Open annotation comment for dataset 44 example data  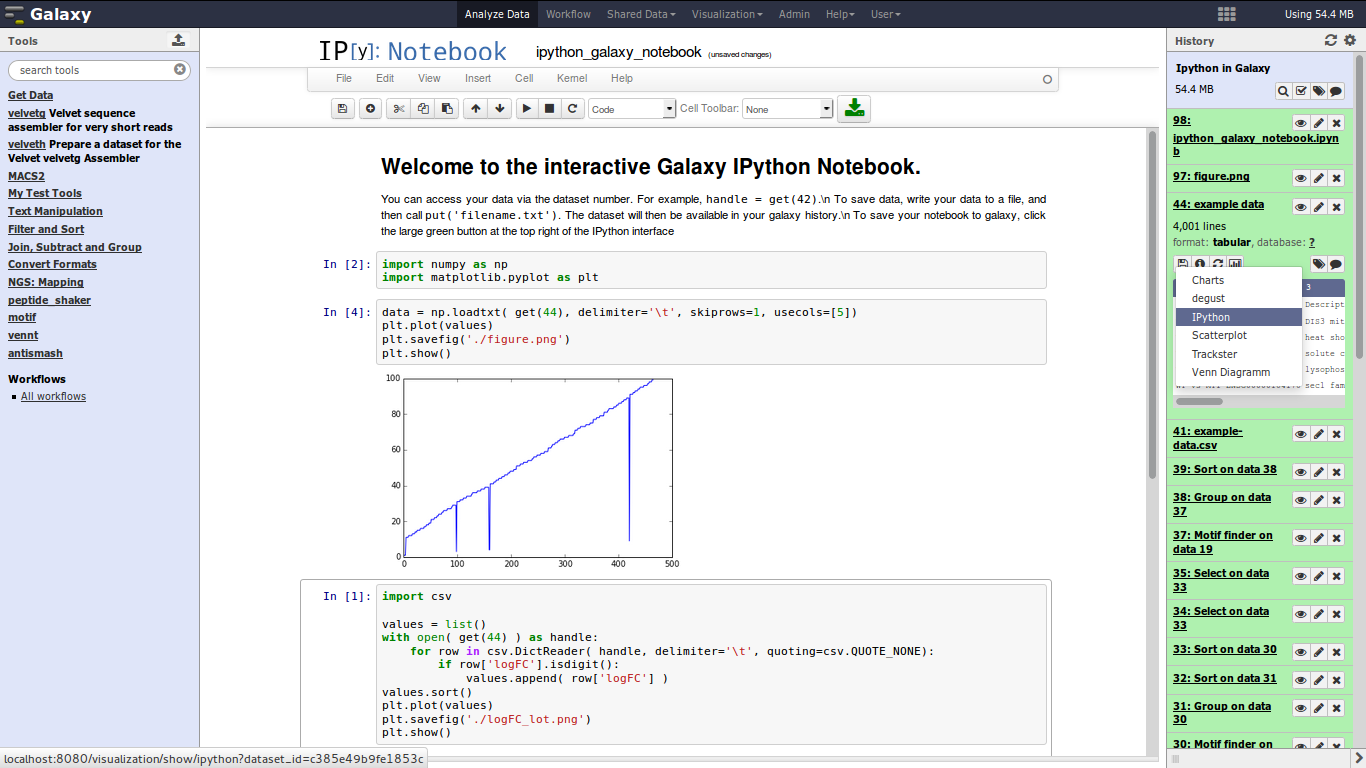(x=1336, y=264)
